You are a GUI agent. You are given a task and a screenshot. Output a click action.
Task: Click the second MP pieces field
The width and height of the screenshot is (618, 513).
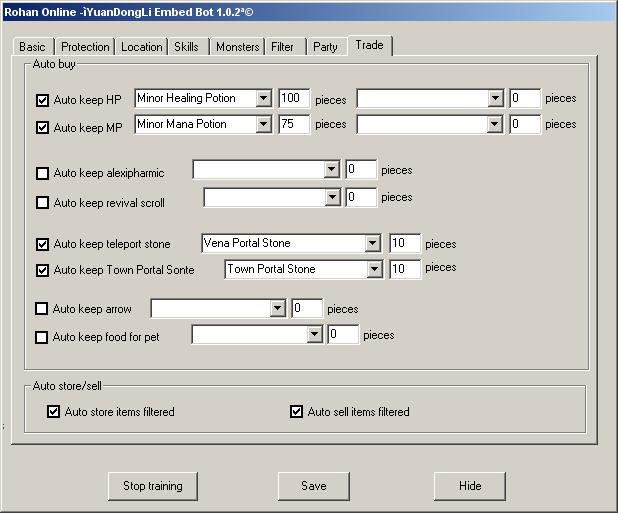point(525,125)
